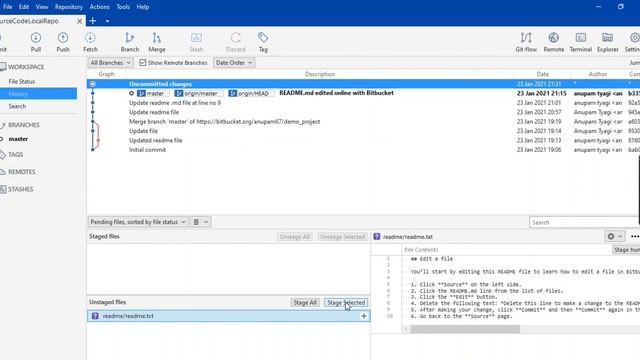Click the three-dots menu in diff panel
This screenshot has width=640, height=360.
[634, 236]
